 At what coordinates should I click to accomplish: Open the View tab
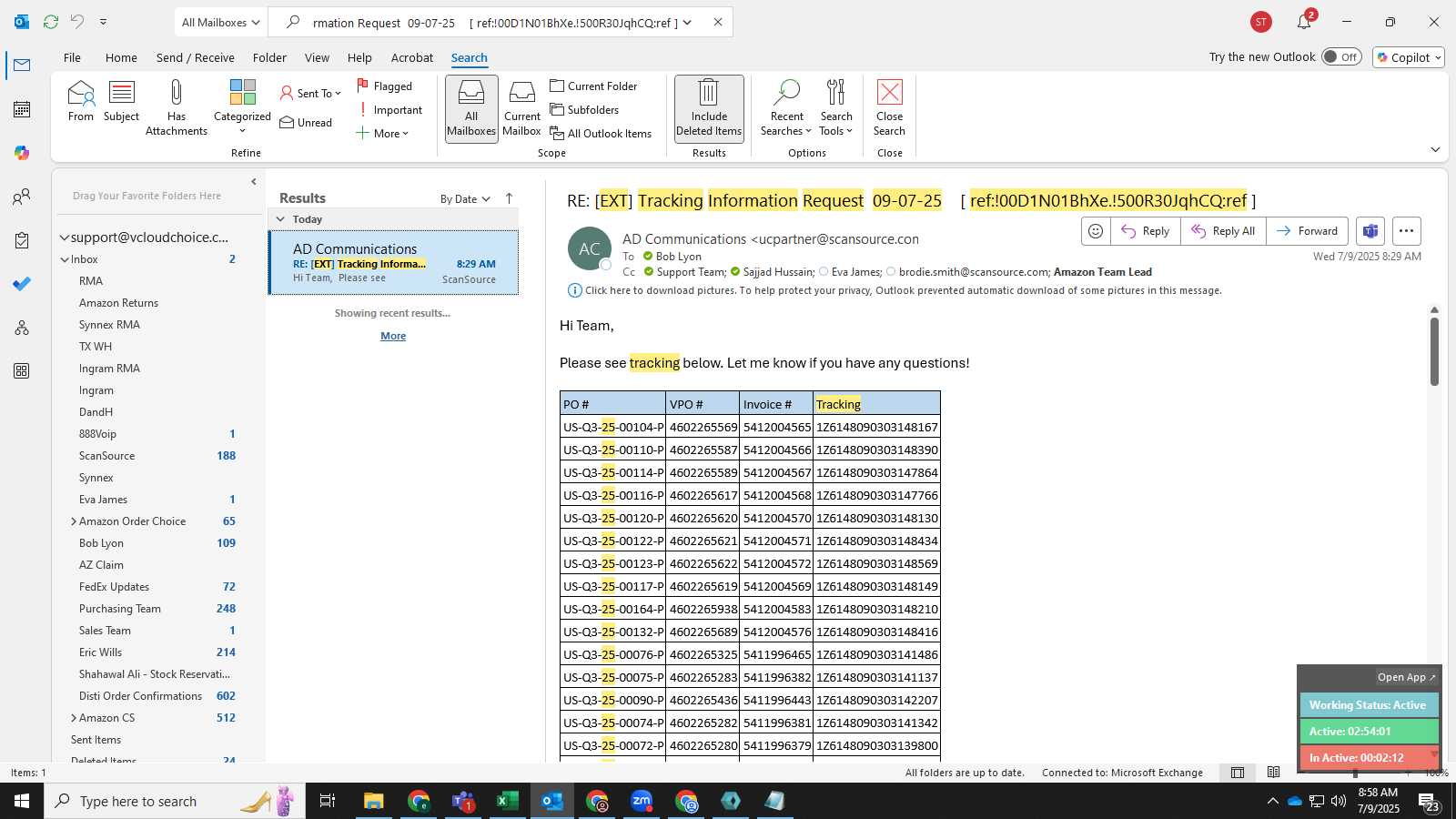[x=317, y=57]
